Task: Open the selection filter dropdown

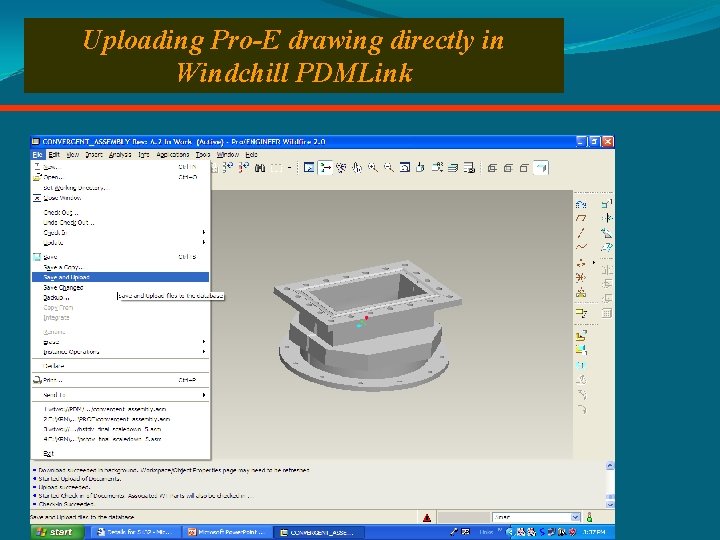Action: 575,517
